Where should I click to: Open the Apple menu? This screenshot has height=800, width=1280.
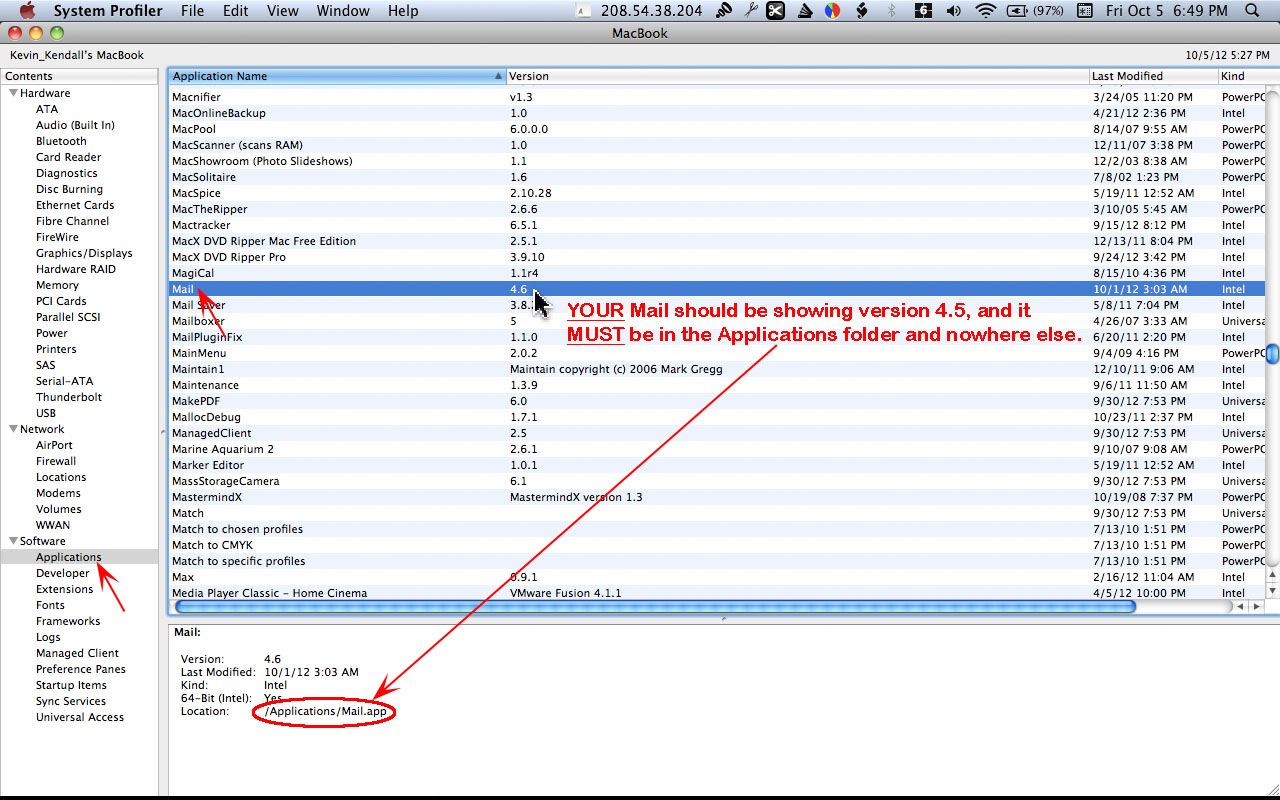pos(27,11)
